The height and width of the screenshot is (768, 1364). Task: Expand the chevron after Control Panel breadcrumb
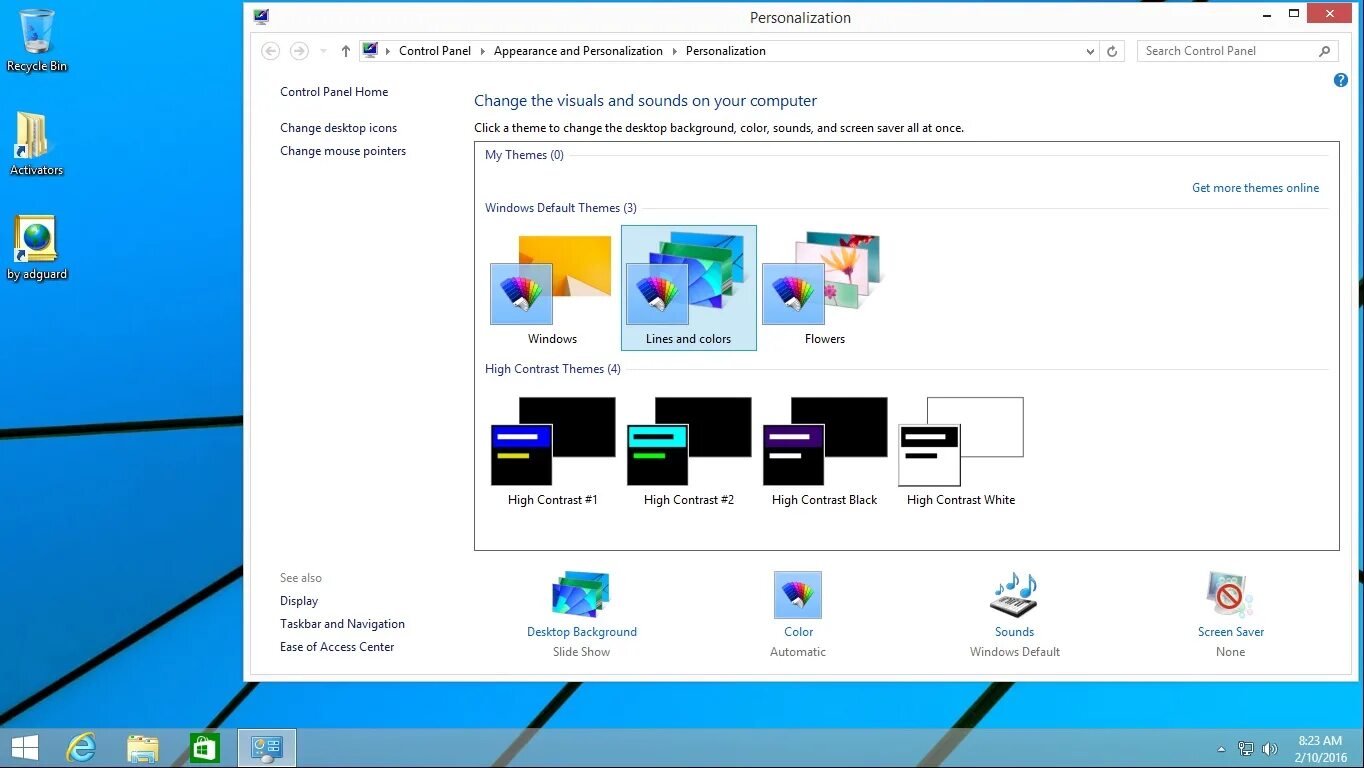tap(482, 51)
